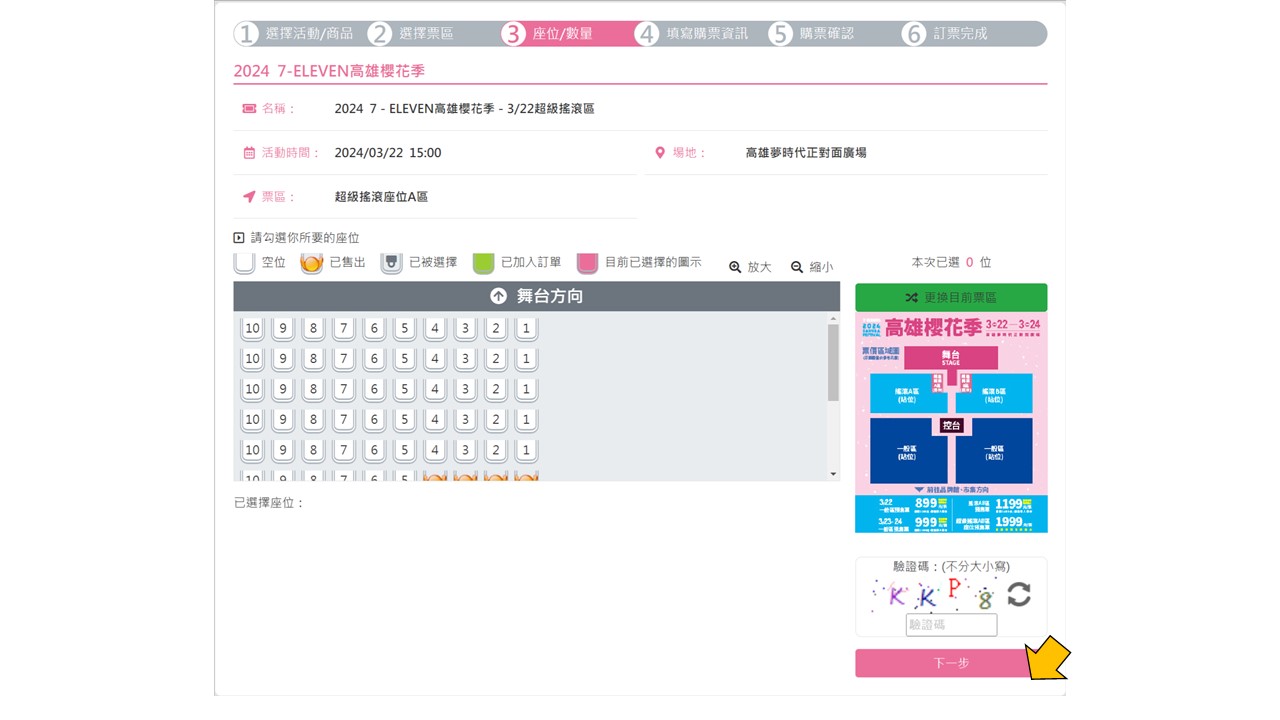The width and height of the screenshot is (1280, 720).
Task: Click the arrow icon next to 票區
Action: click(x=249, y=197)
